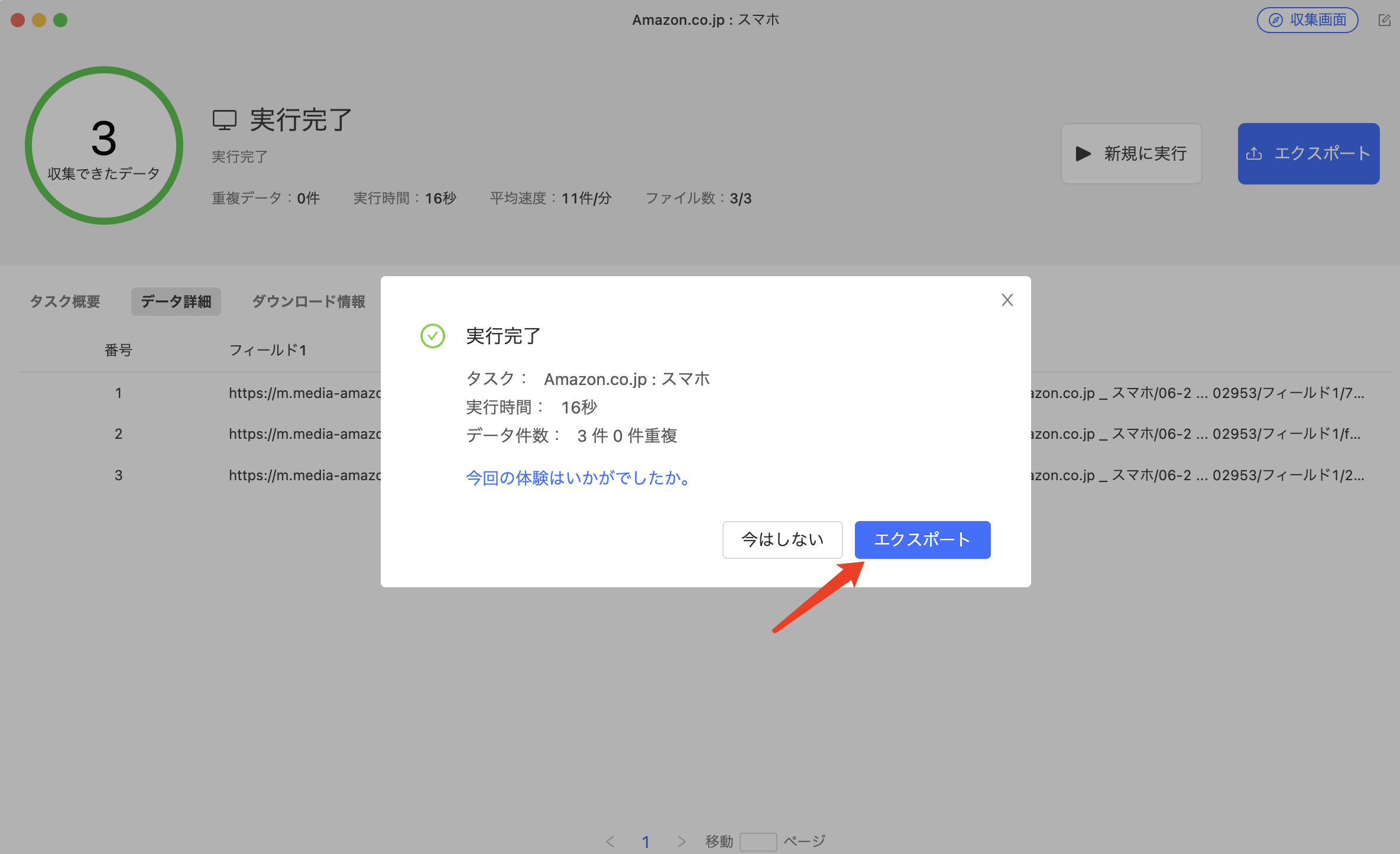Select the データ詳細 tab
This screenshot has width=1400, height=854.
coord(176,302)
